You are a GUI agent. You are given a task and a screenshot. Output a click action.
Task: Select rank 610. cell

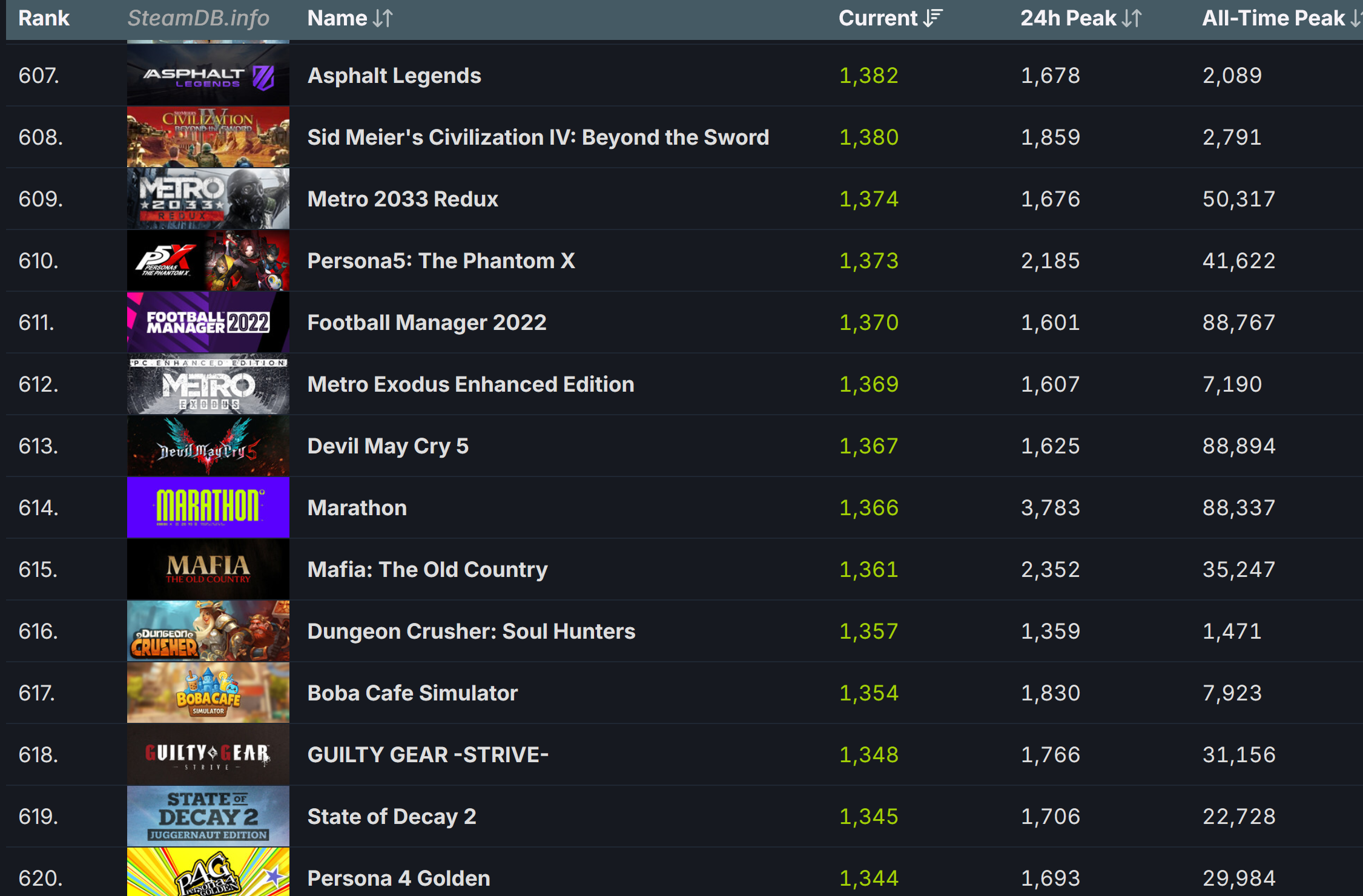click(x=39, y=261)
